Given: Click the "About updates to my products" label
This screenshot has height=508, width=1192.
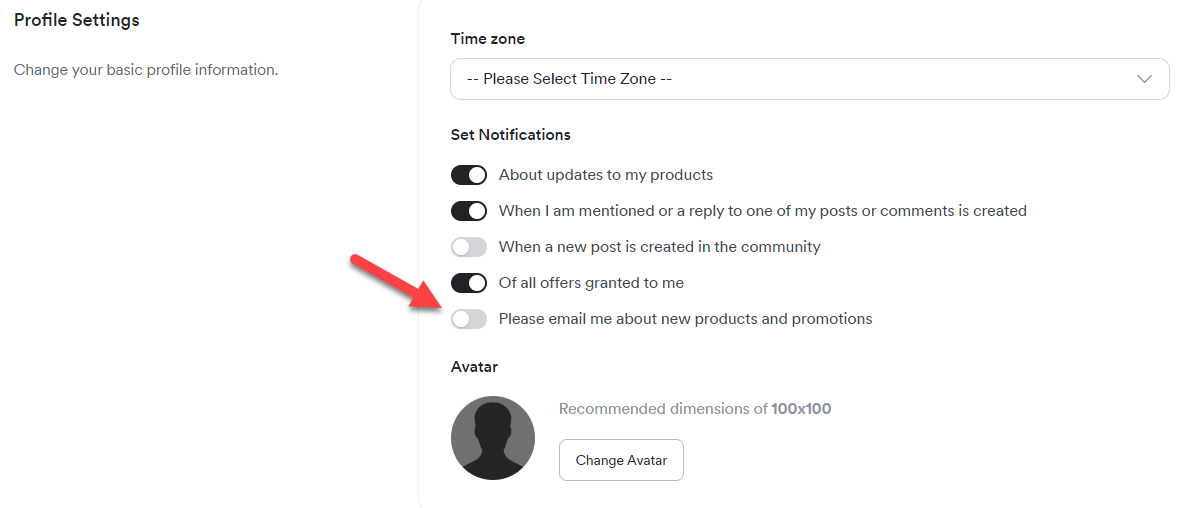Looking at the screenshot, I should pos(606,175).
